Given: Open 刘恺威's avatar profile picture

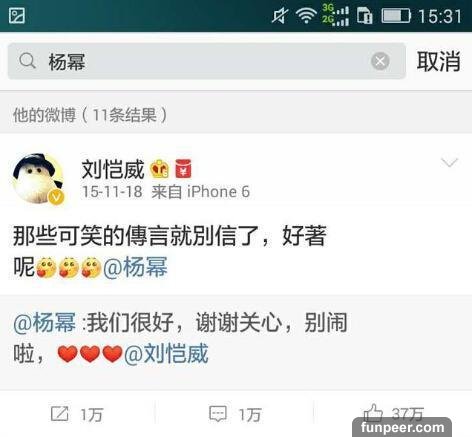Looking at the screenshot, I should click(38, 178).
